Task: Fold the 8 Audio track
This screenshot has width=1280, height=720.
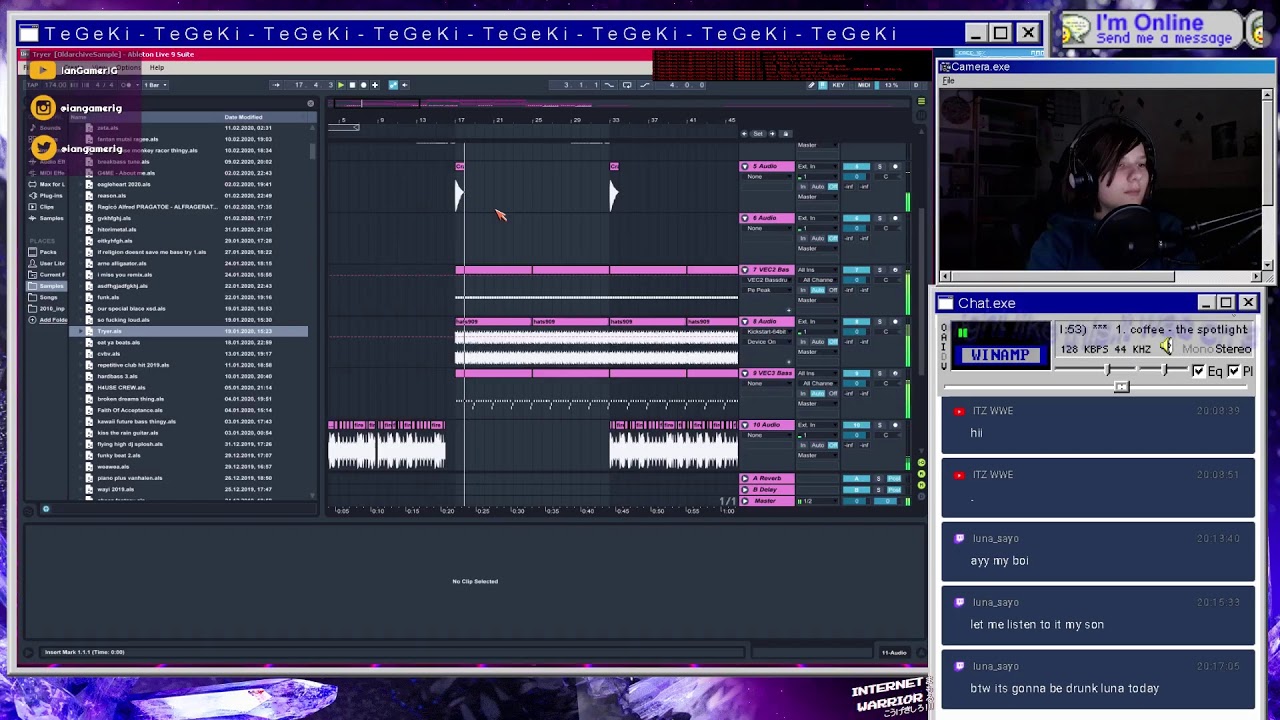Action: click(x=745, y=322)
